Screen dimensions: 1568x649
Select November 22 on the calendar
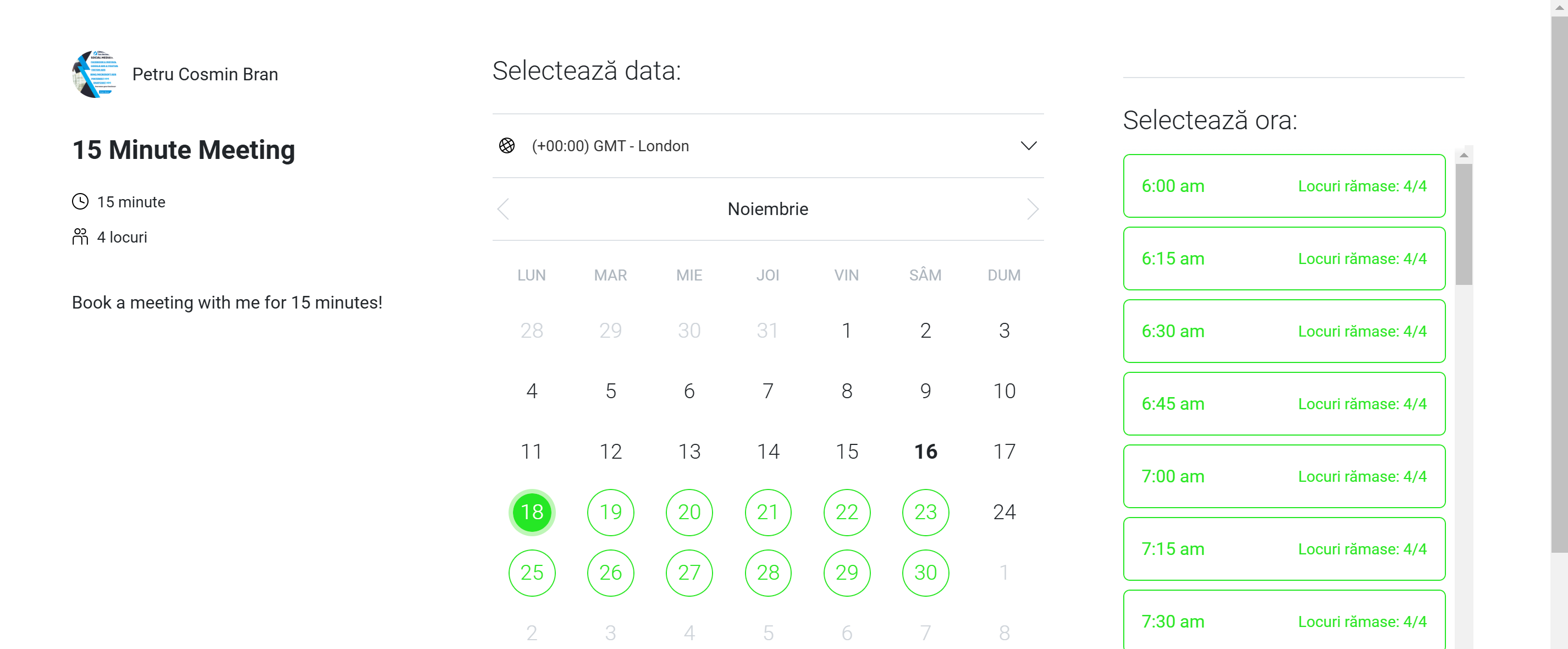coord(846,512)
